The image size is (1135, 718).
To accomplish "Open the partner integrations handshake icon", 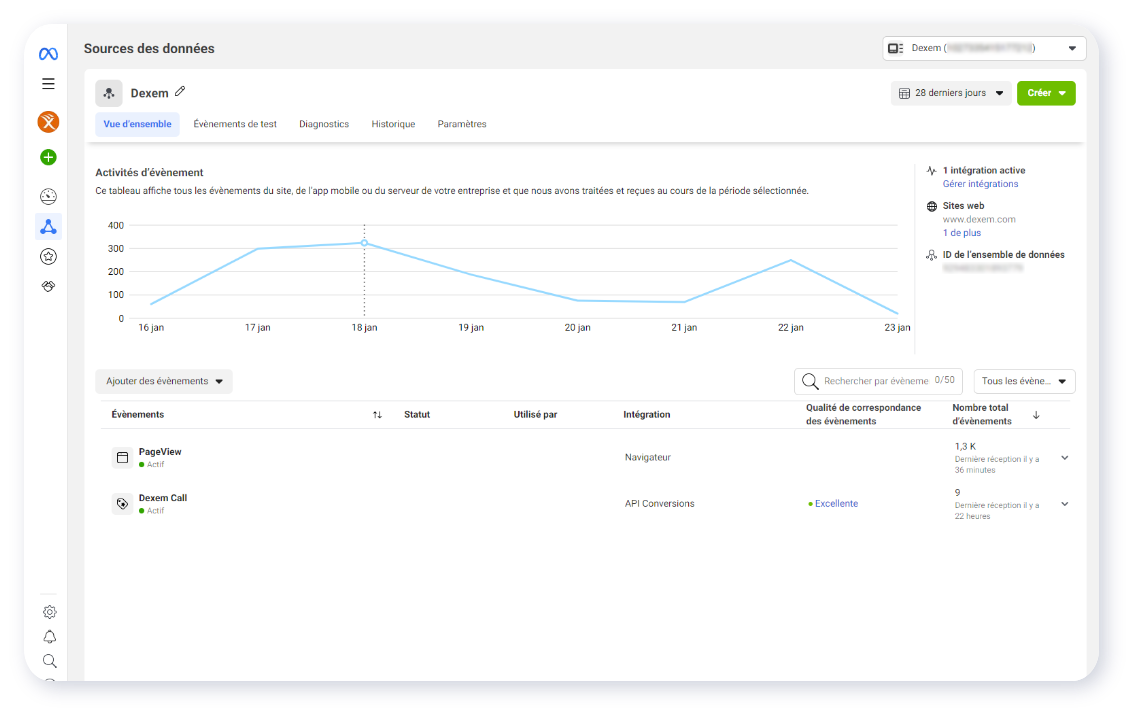I will 48,287.
